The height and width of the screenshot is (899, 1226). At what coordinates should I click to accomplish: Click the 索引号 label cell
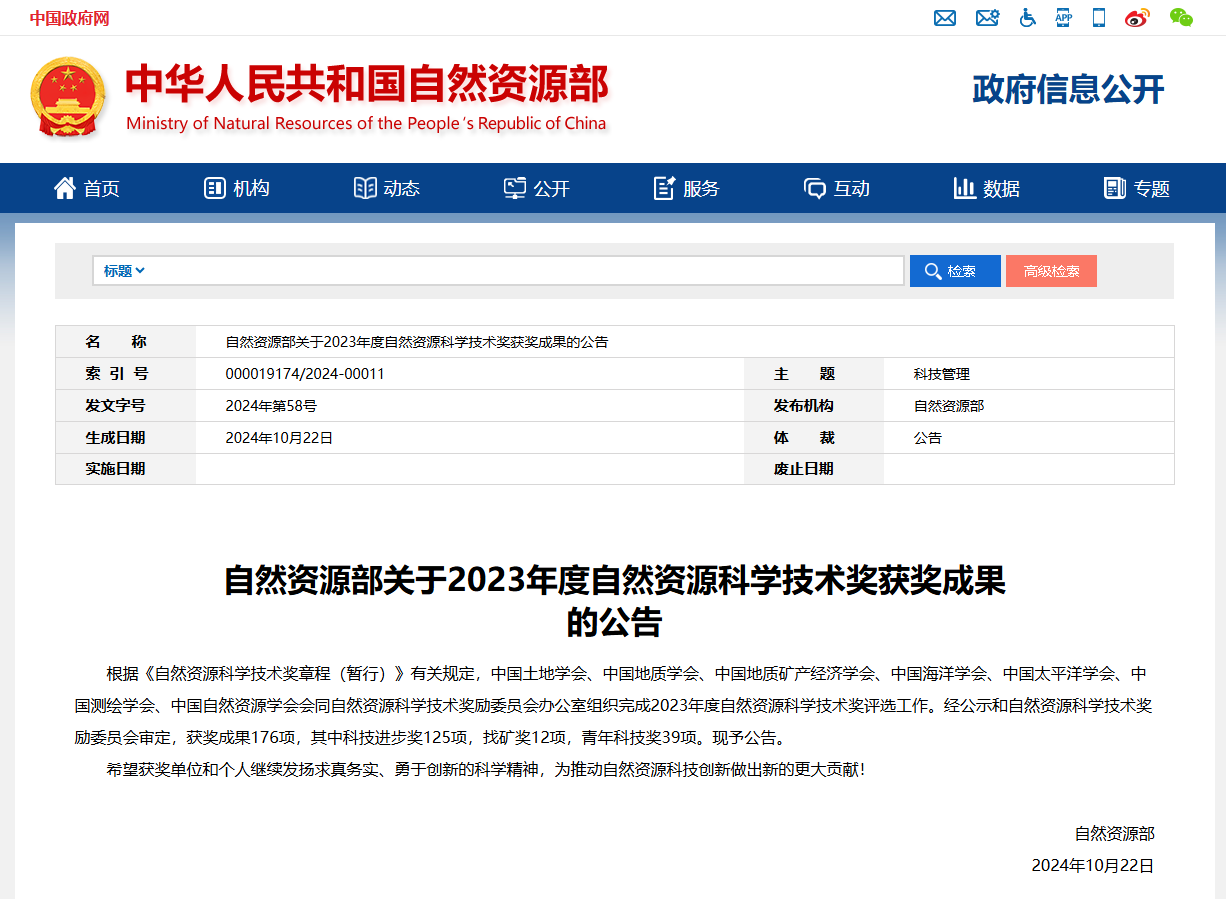pos(126,374)
